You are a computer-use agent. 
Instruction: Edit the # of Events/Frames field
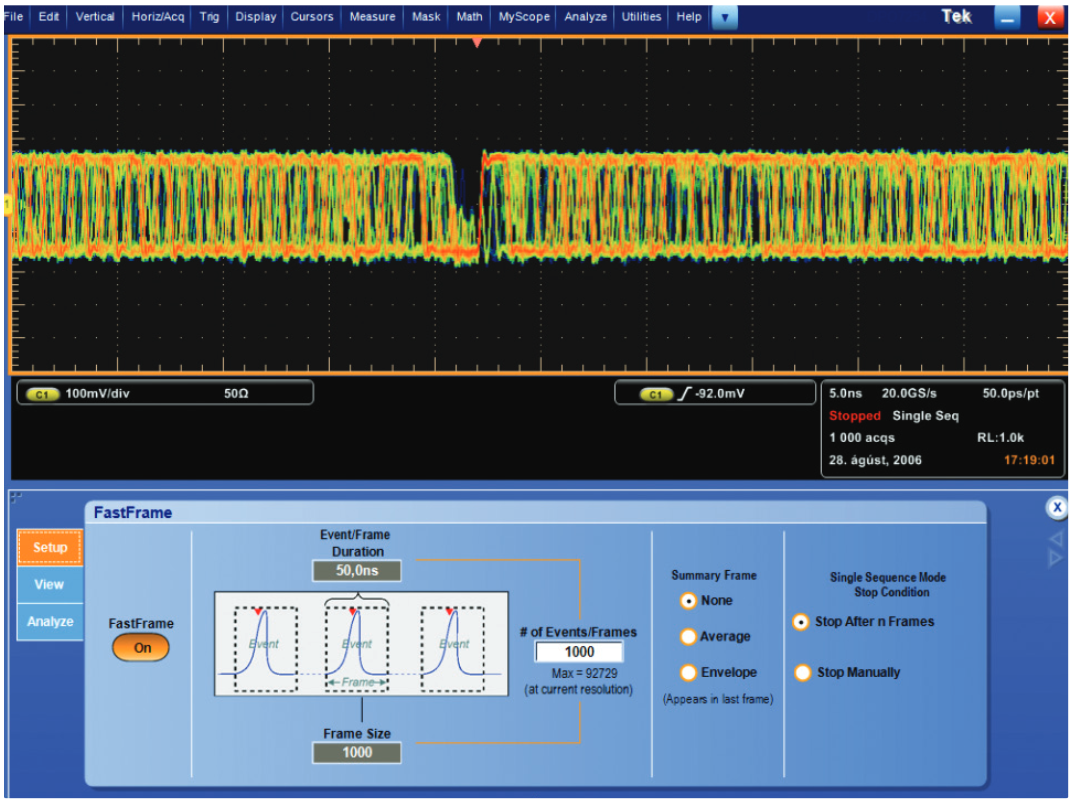[x=580, y=651]
